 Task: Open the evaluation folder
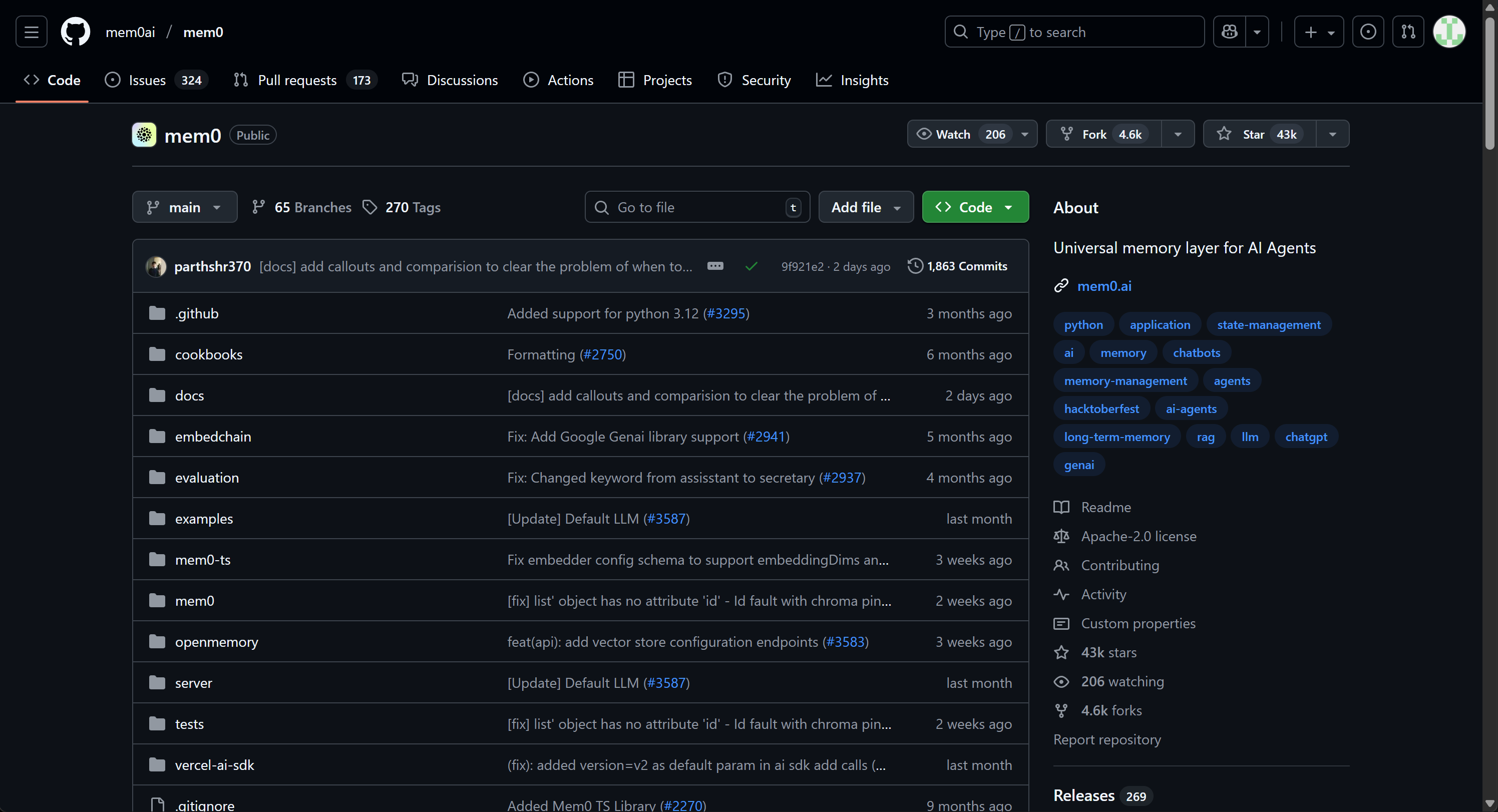[206, 478]
